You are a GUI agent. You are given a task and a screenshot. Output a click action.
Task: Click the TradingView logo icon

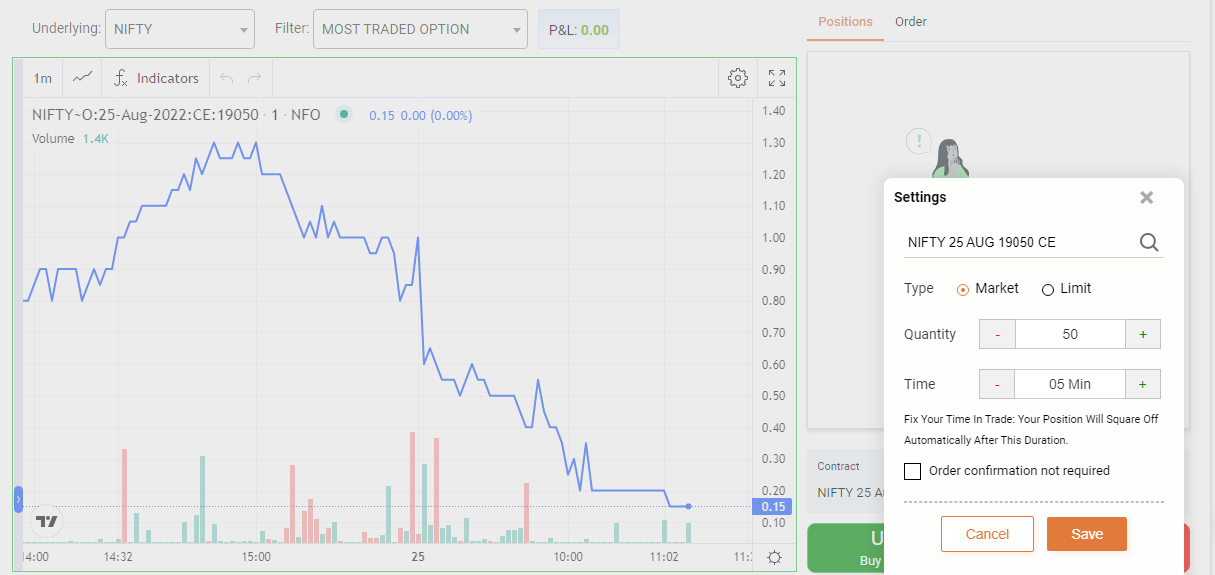(46, 521)
